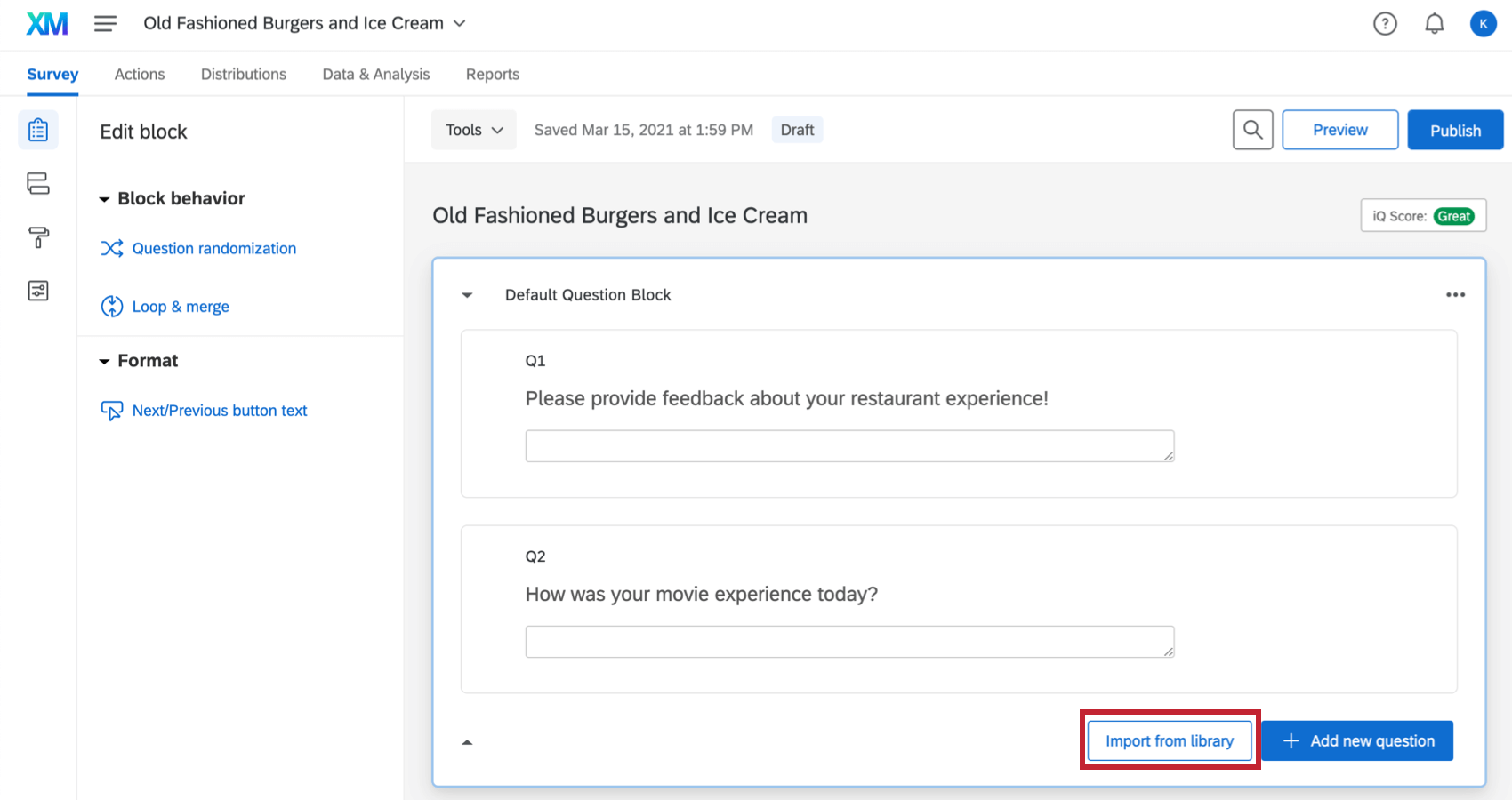Open the hamburger navigation menu icon

pyautogui.click(x=105, y=23)
